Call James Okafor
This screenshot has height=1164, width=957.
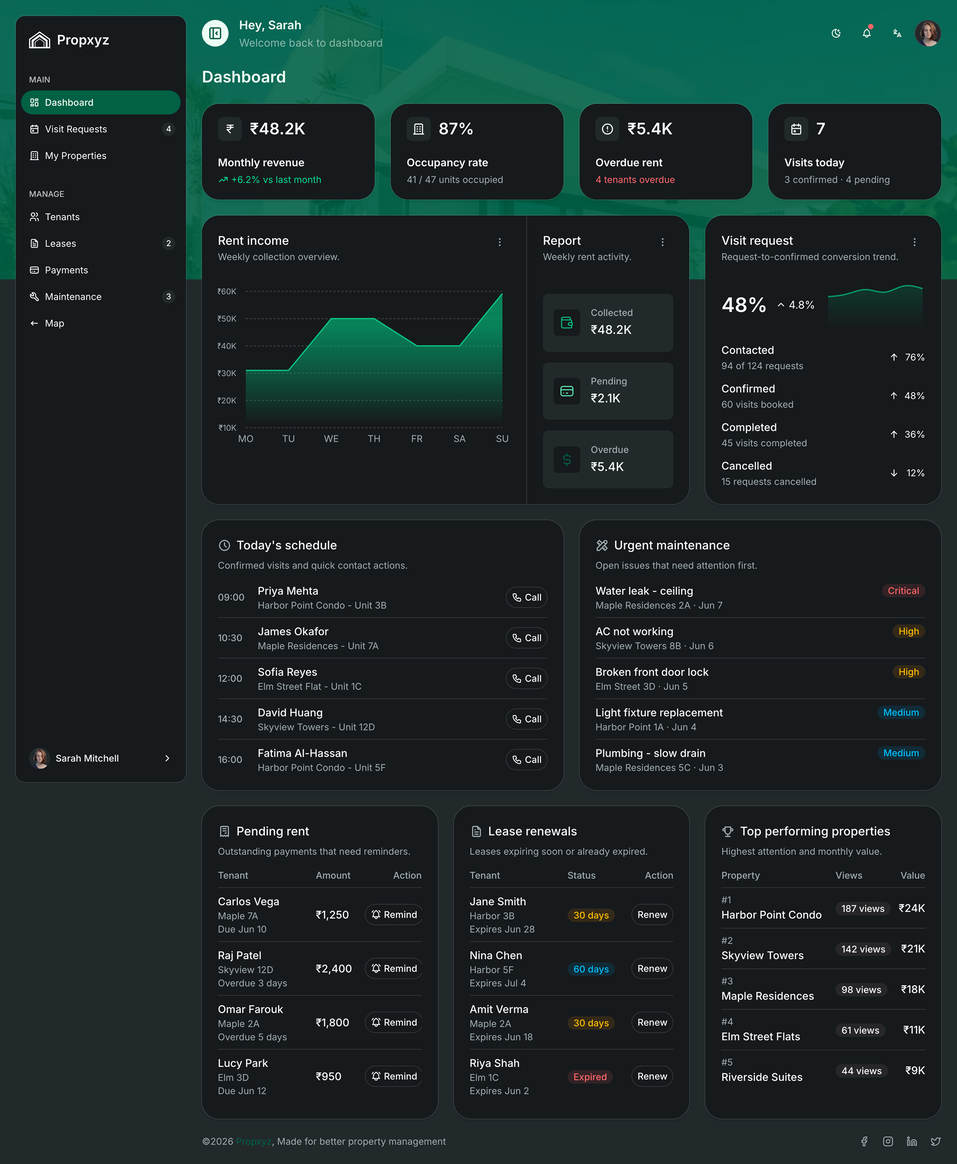526,638
